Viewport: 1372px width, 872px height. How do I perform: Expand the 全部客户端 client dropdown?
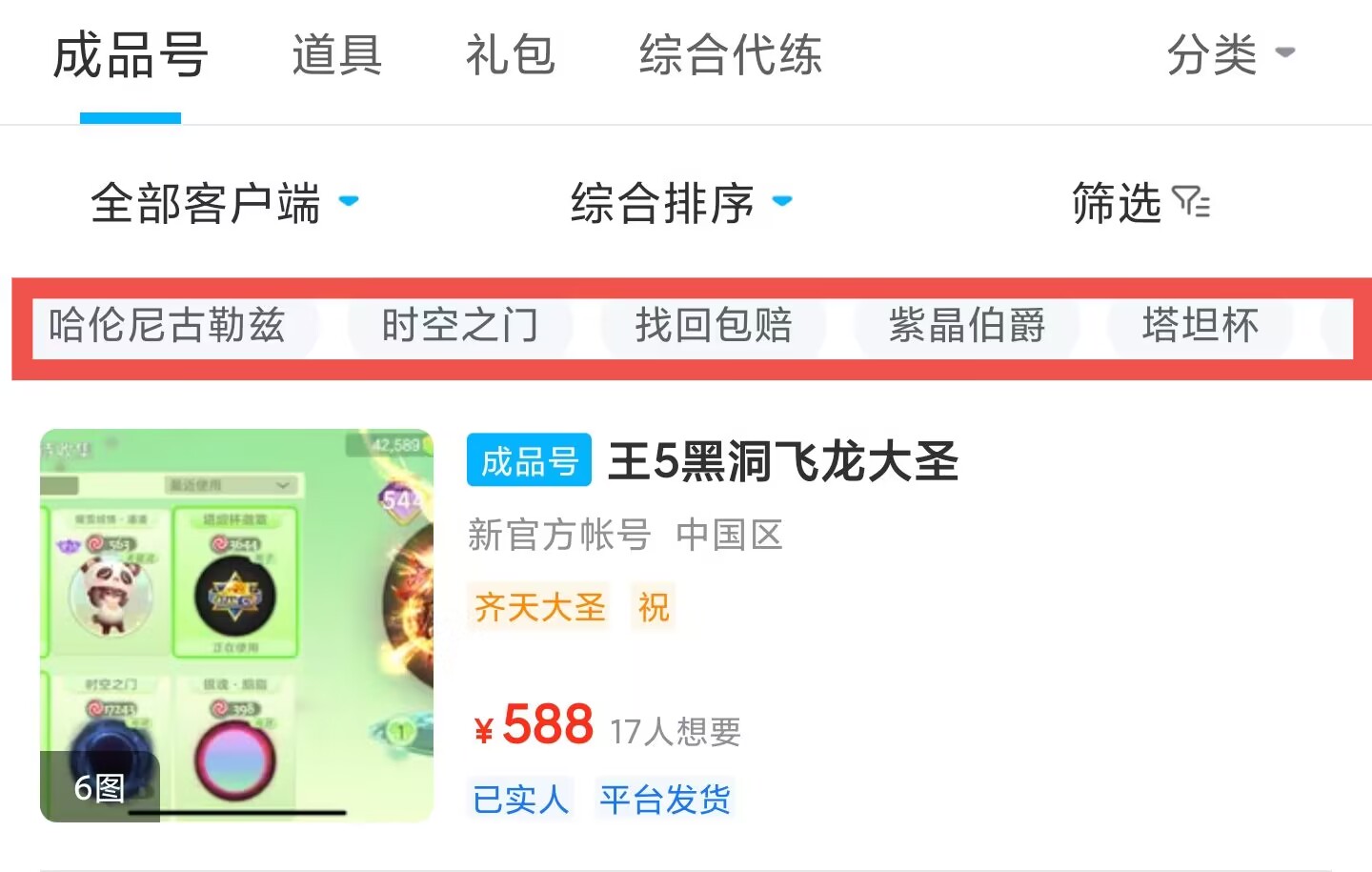click(225, 203)
